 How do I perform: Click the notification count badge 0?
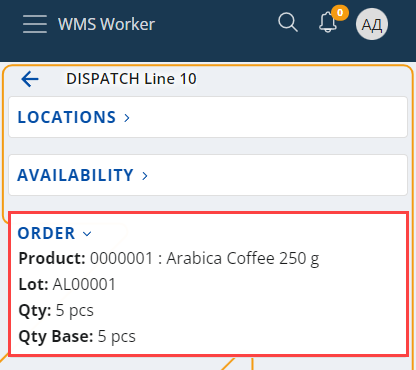click(340, 13)
